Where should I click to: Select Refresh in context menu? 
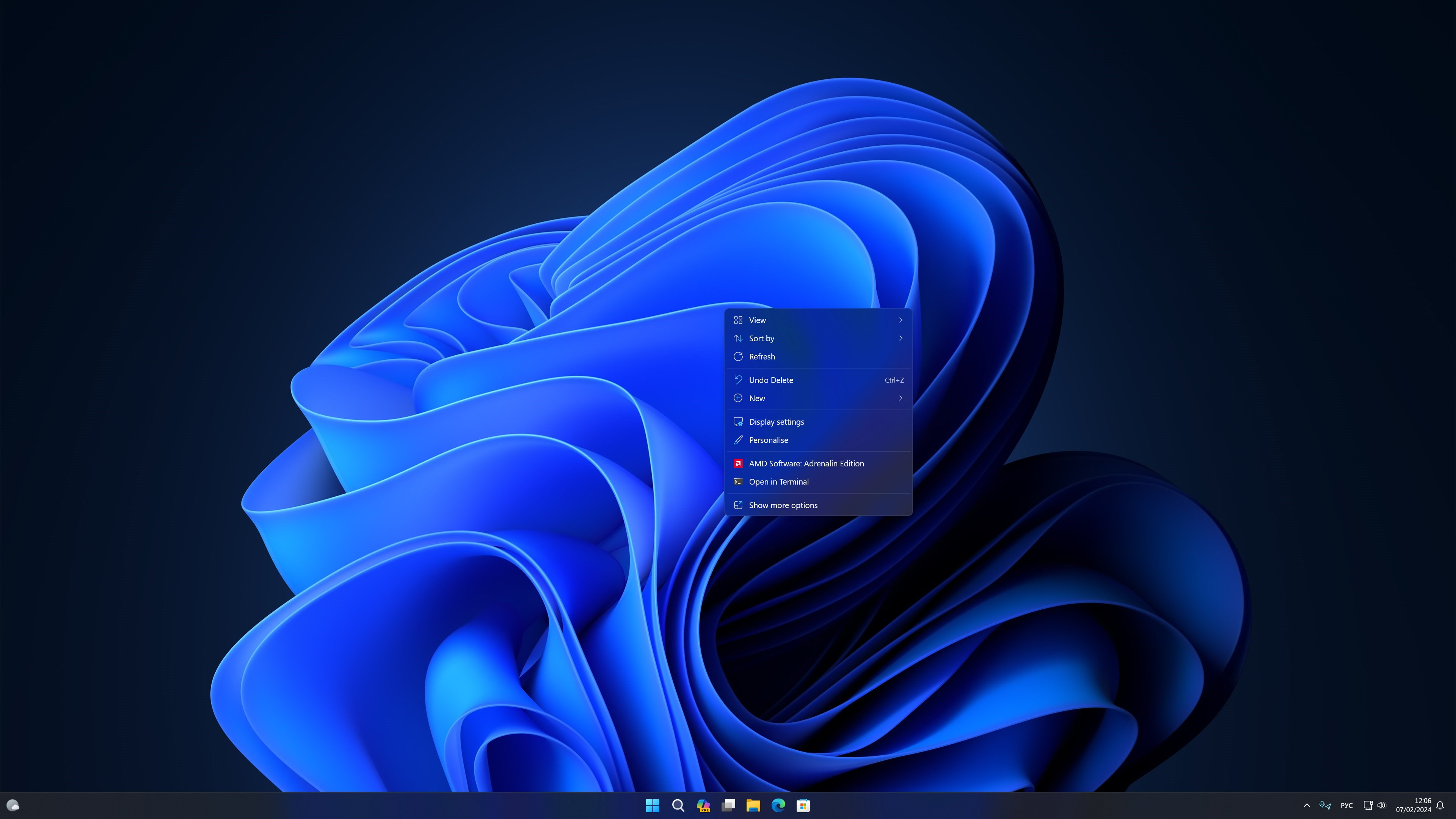761,357
